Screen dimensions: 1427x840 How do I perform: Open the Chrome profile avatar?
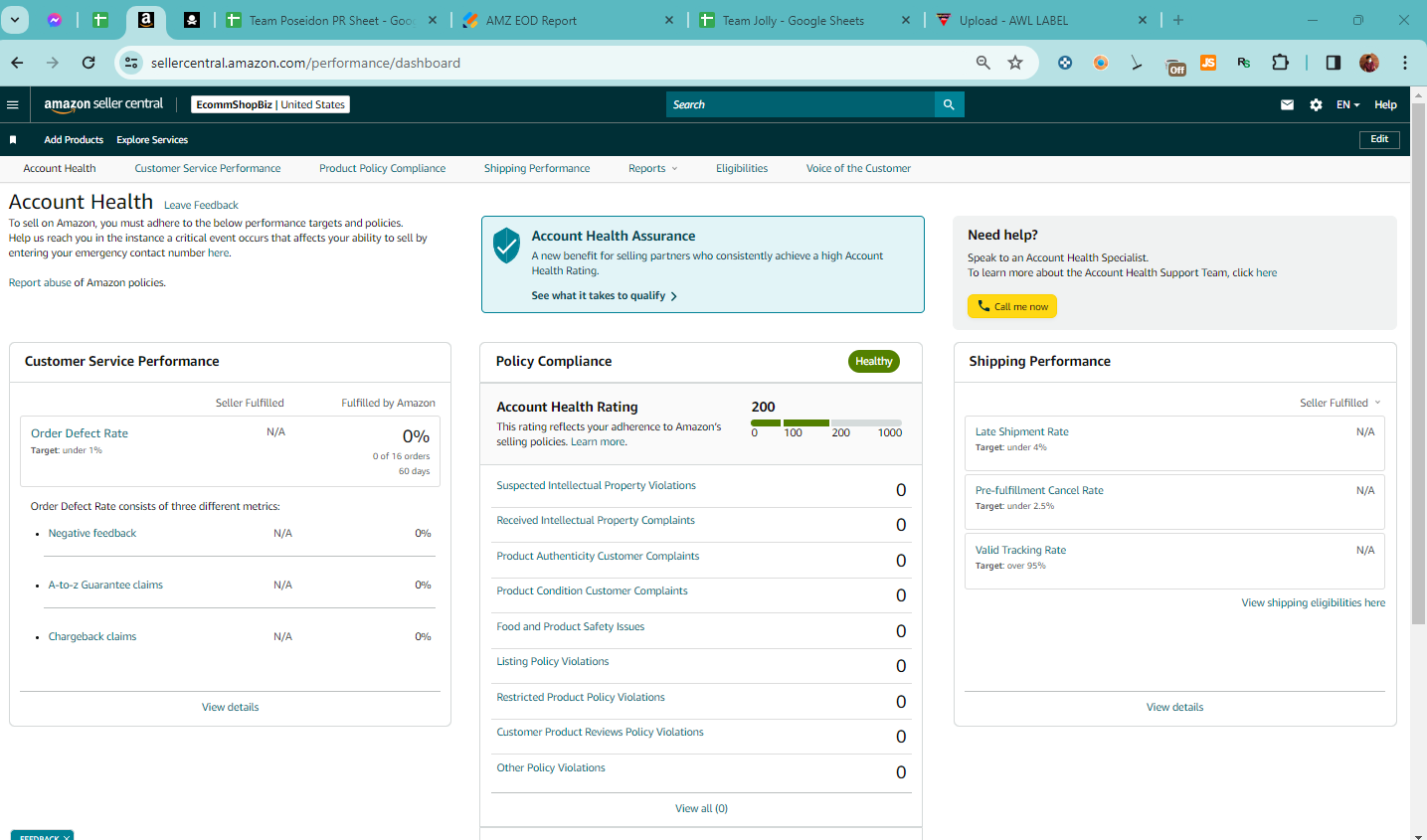[x=1369, y=63]
